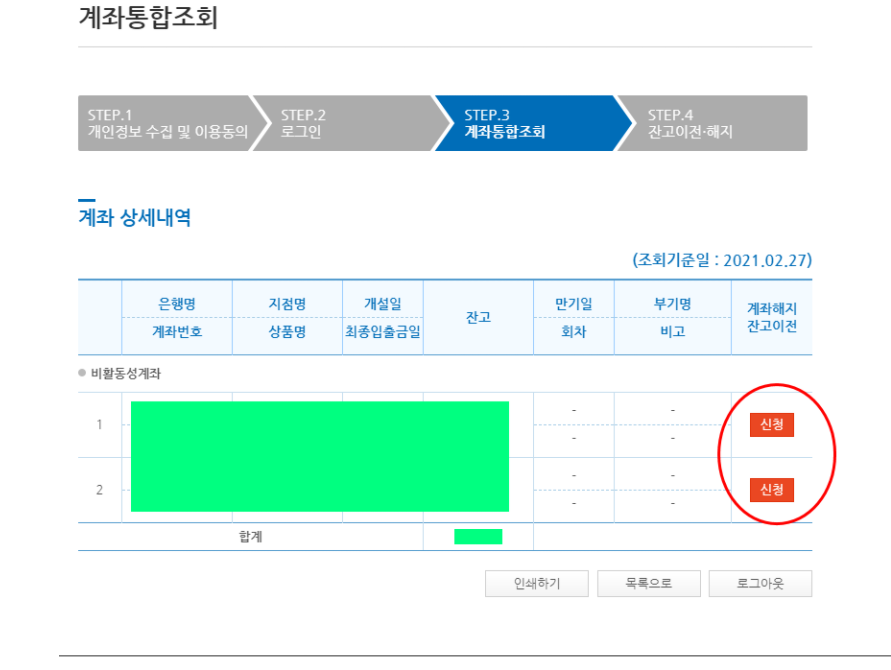Click the 계좌 상세내역 section heading

point(135,217)
